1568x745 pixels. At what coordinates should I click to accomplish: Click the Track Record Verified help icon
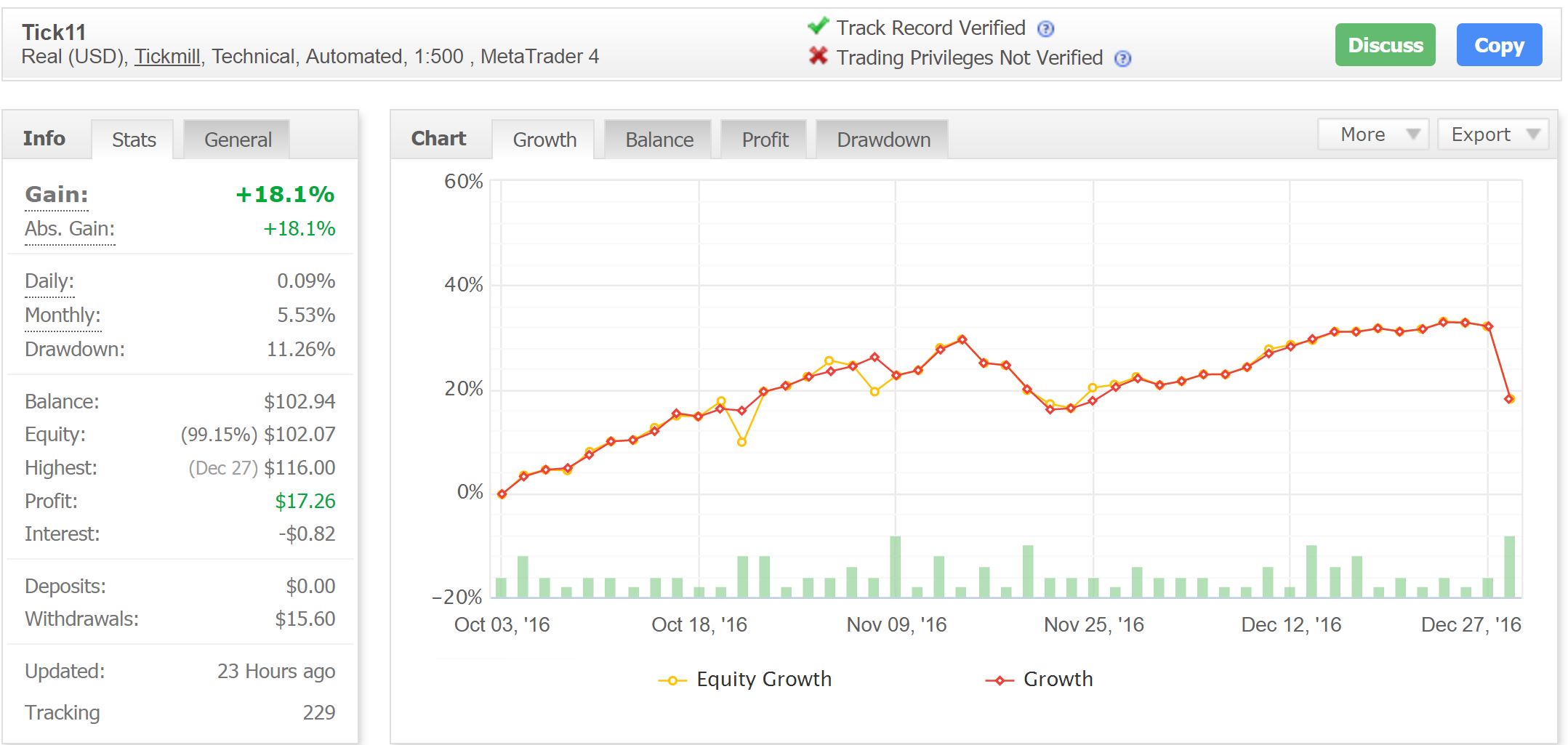tap(1045, 29)
